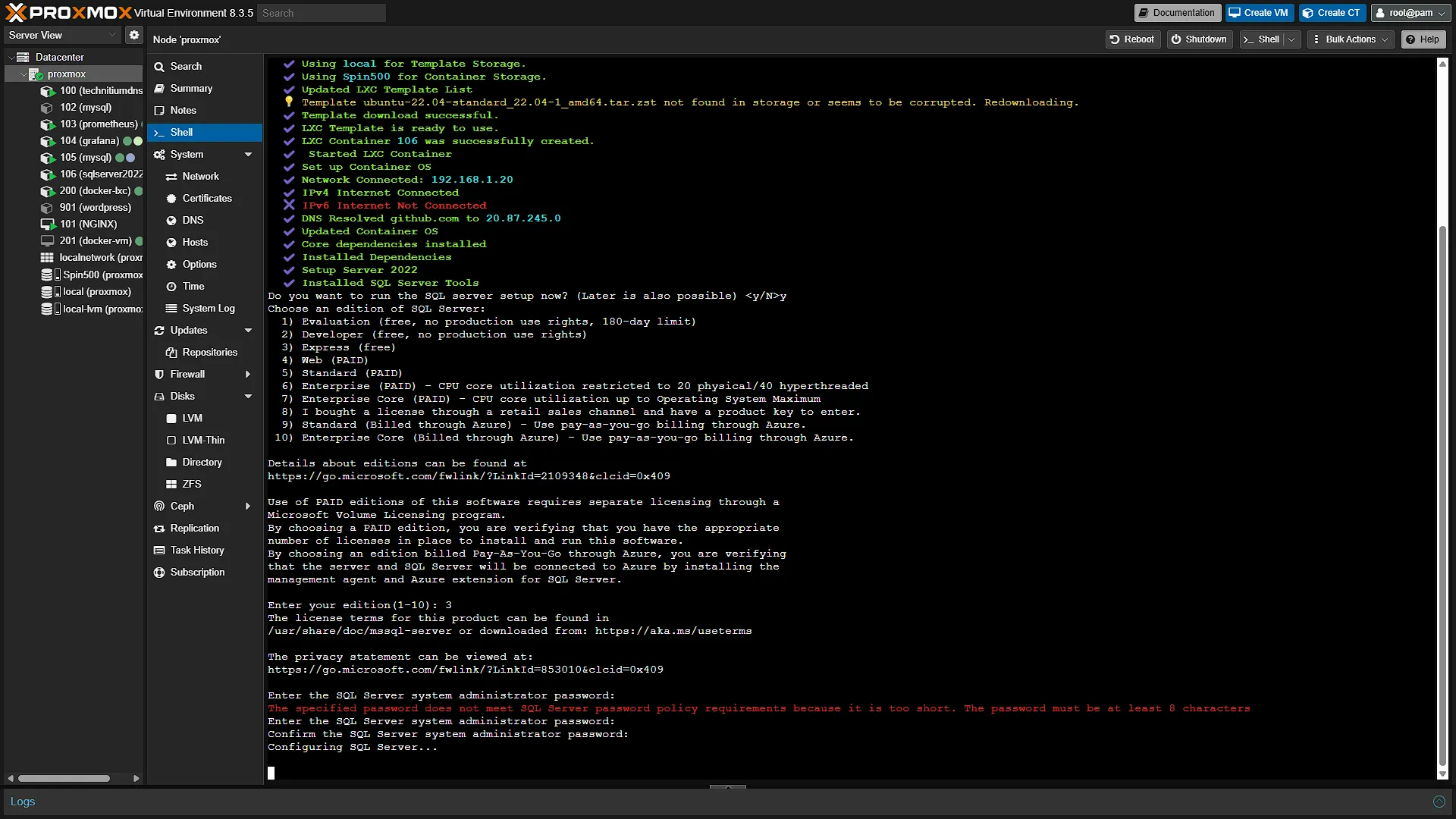Click in the top Search field
Viewport: 1456px width, 819px height.
322,13
